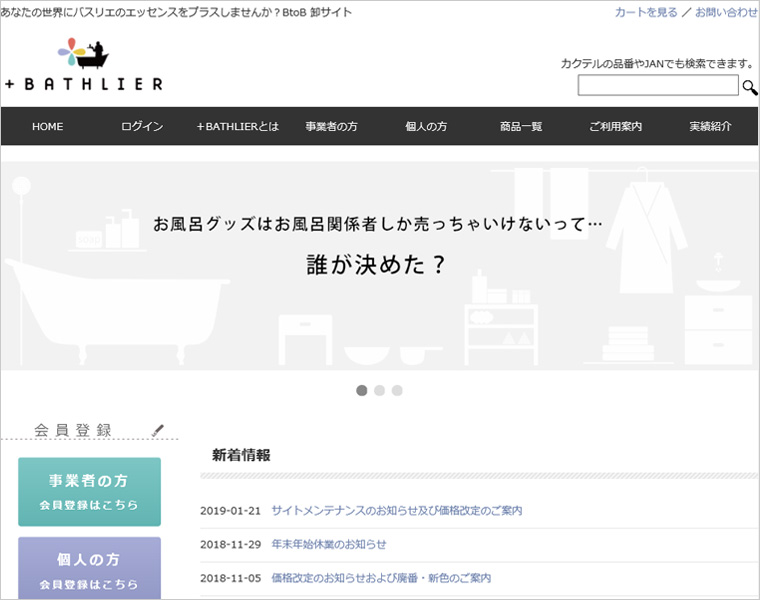Open the お問い合わせ link
Viewport: 760px width, 600px height.
point(726,12)
